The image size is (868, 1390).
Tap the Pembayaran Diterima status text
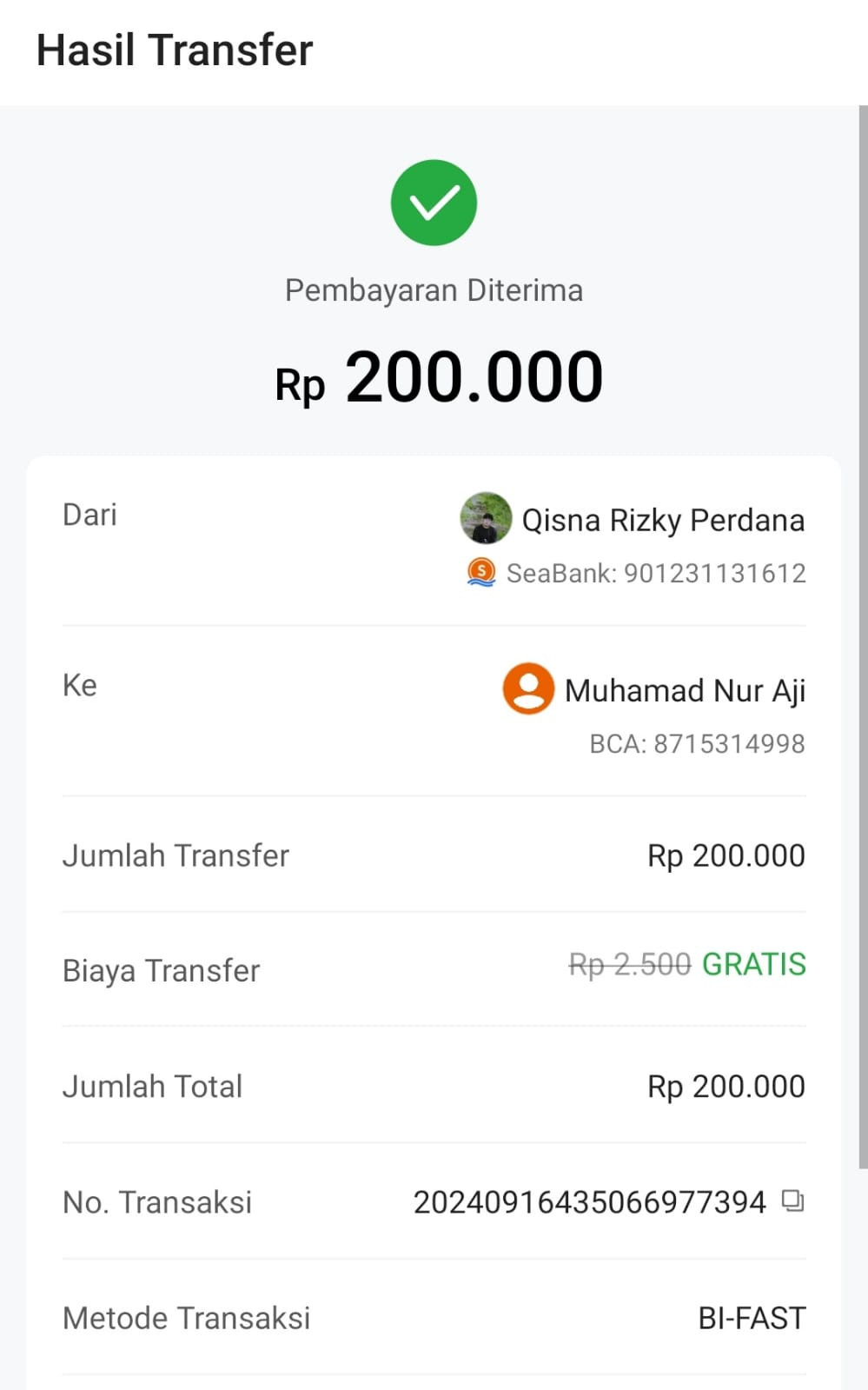coord(434,290)
